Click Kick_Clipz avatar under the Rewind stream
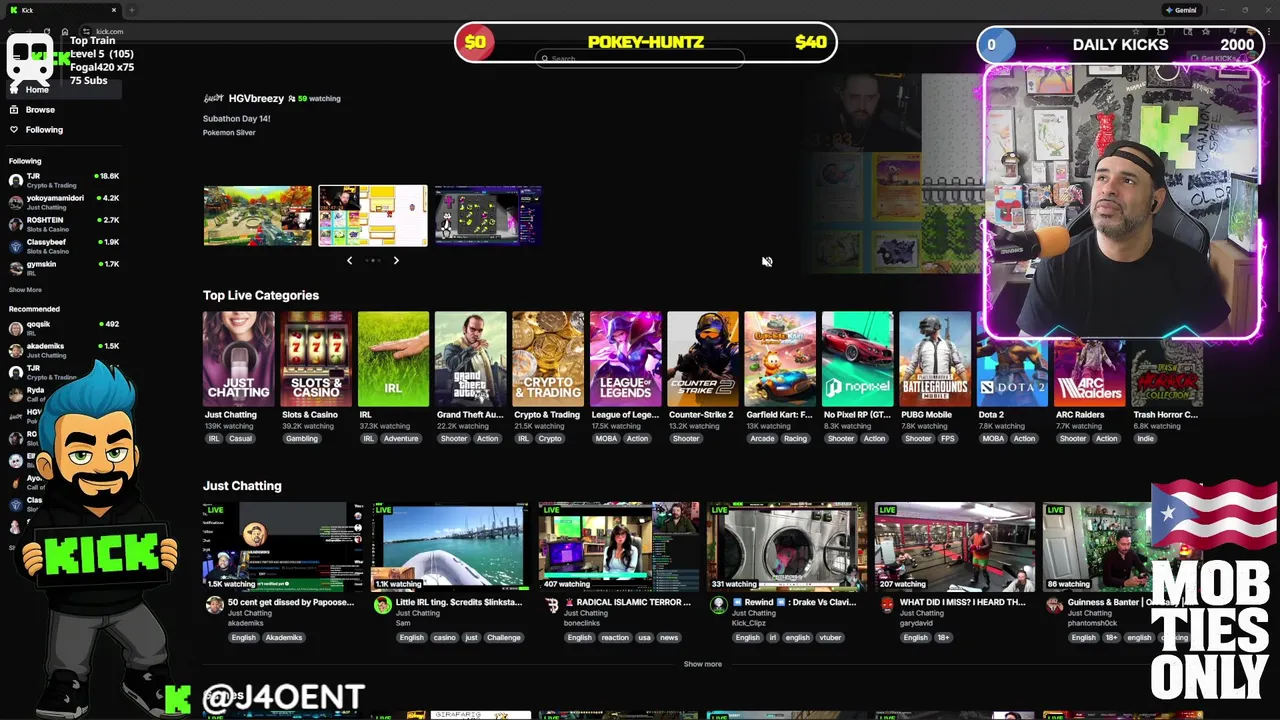Screen dimensions: 1280x720 718,605
